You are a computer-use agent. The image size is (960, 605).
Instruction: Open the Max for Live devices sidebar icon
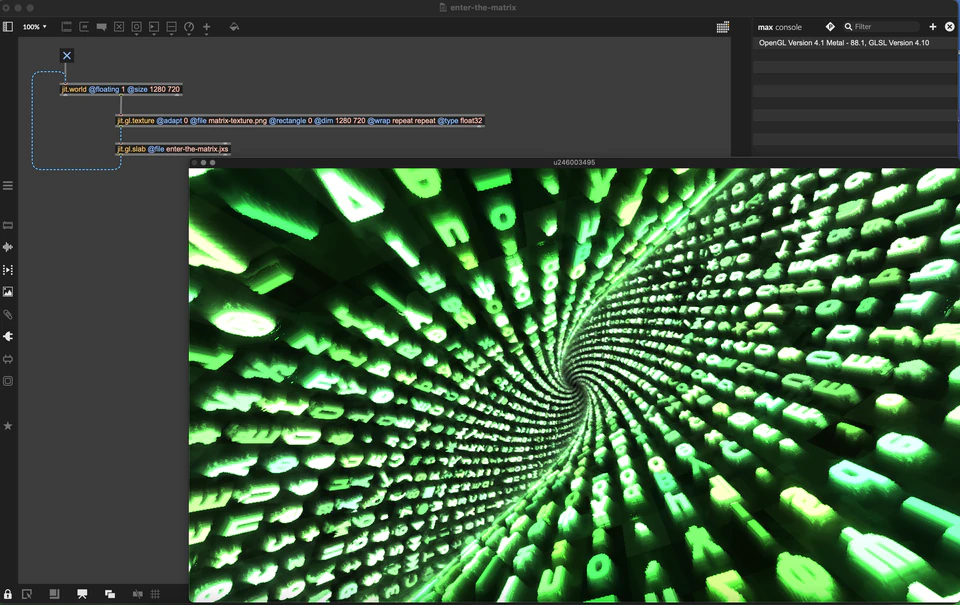coord(8,359)
